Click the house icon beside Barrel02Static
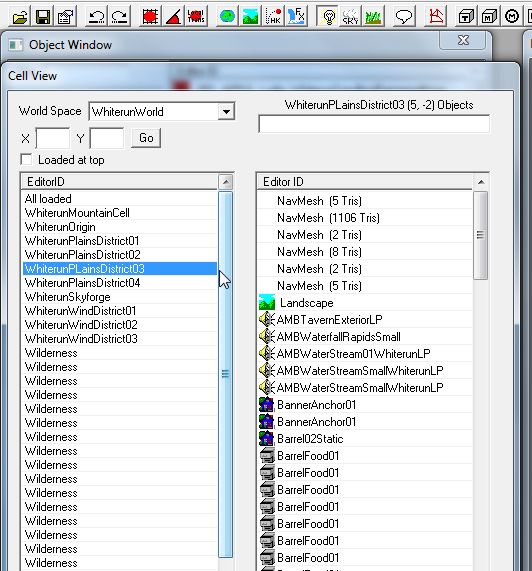Viewport: 532px width, 571px height. pos(267,439)
